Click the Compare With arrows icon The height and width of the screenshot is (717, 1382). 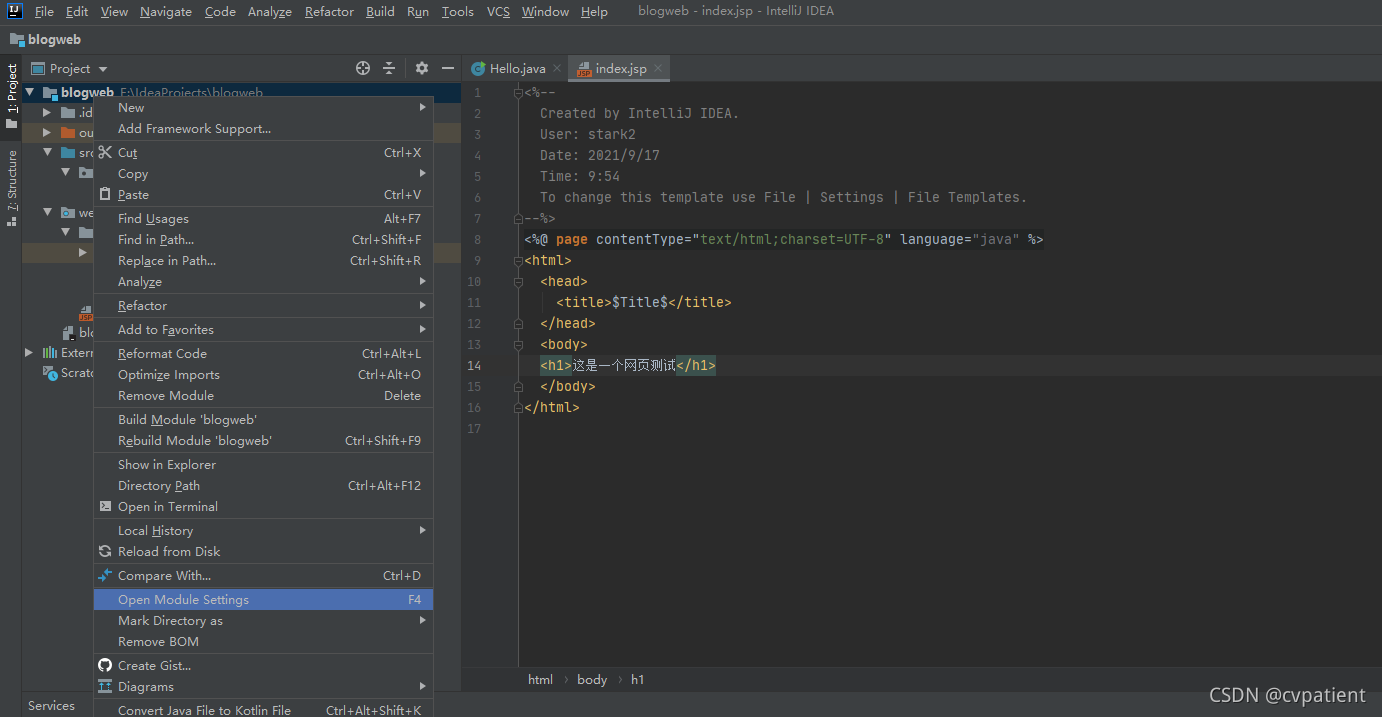(x=105, y=575)
